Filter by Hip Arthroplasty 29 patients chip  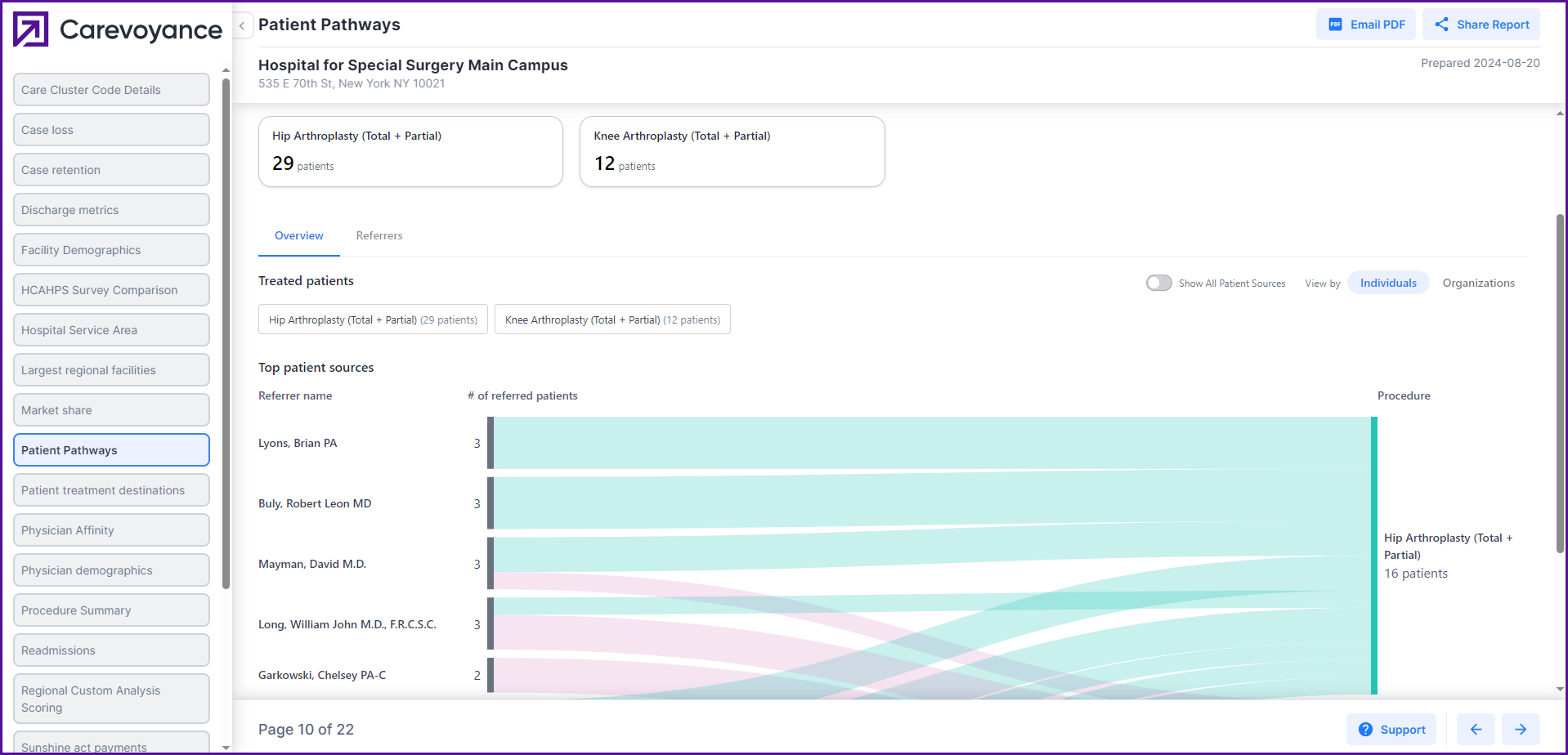point(373,319)
